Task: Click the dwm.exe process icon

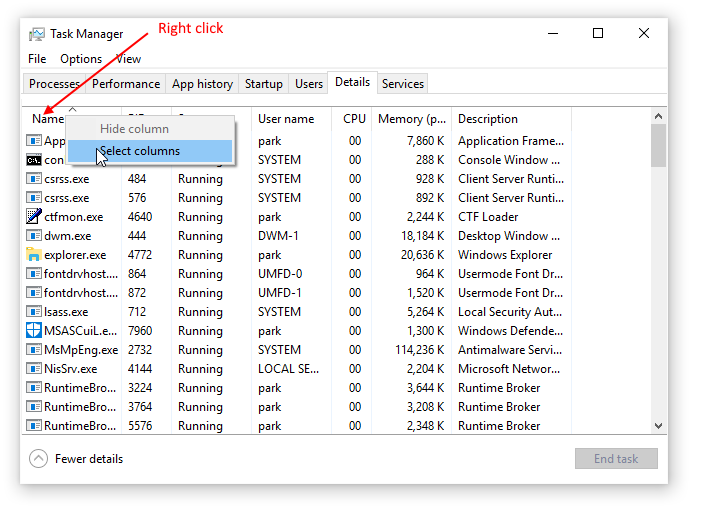Action: tap(34, 236)
